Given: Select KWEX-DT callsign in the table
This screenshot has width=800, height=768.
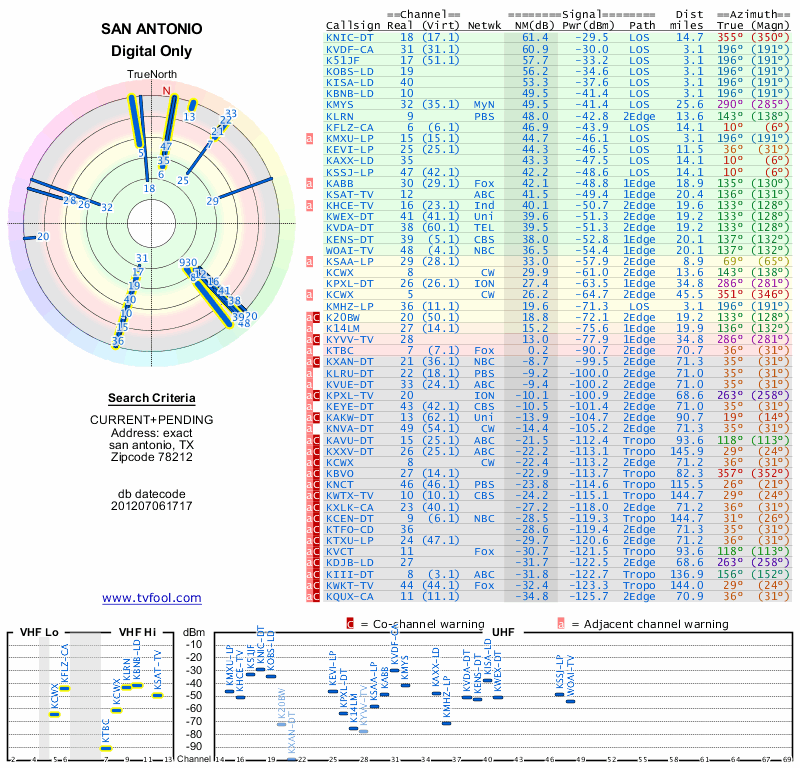Looking at the screenshot, I should tap(349, 216).
